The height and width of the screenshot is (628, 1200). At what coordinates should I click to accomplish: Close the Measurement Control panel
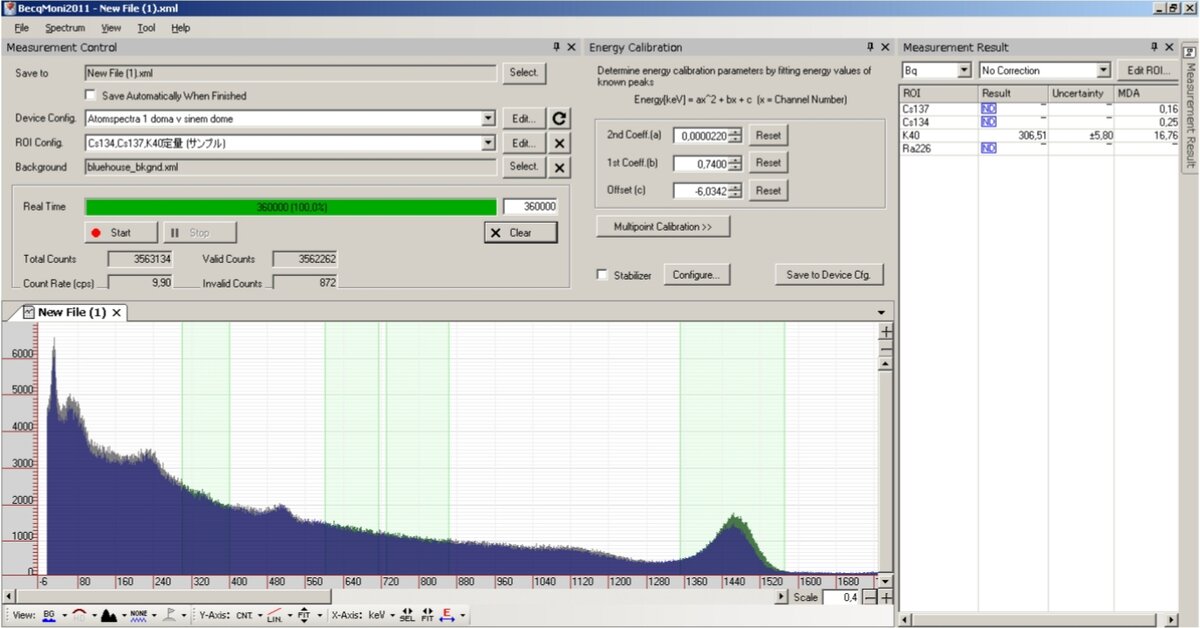click(x=572, y=47)
